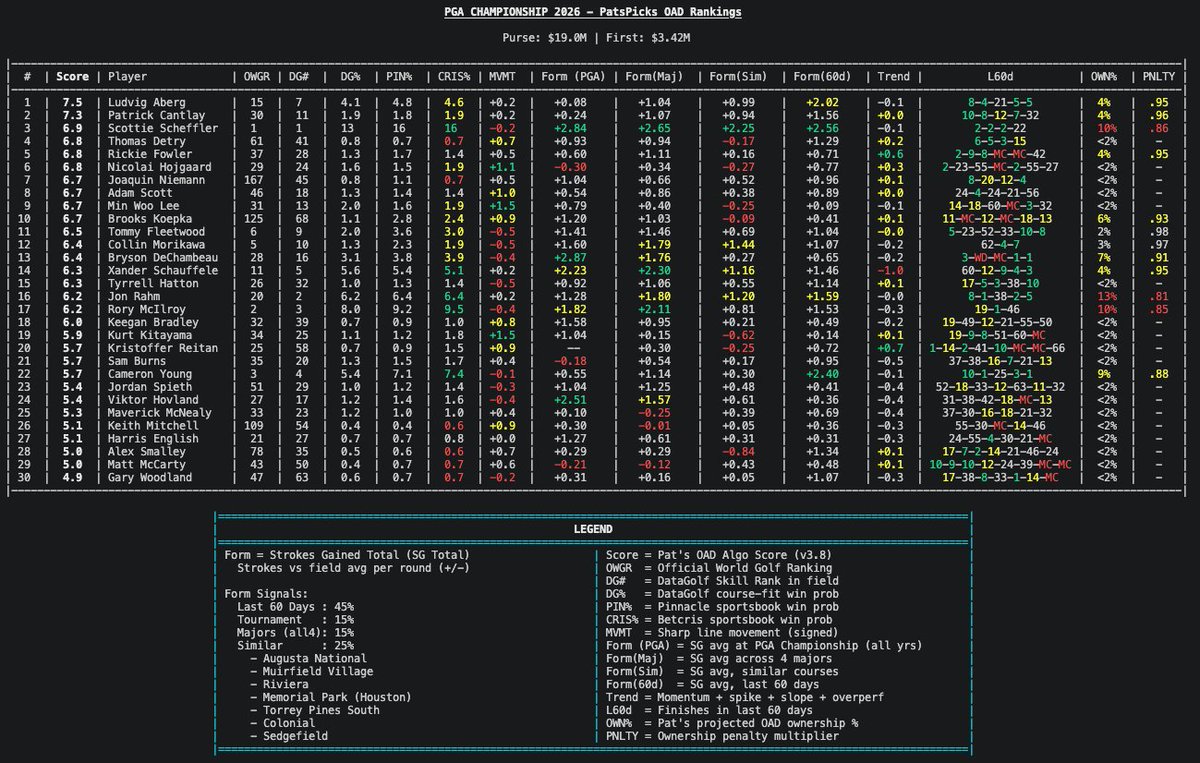Viewport: 1200px width, 763px height.
Task: Select player name Scottie Scheffler
Action: pos(164,128)
